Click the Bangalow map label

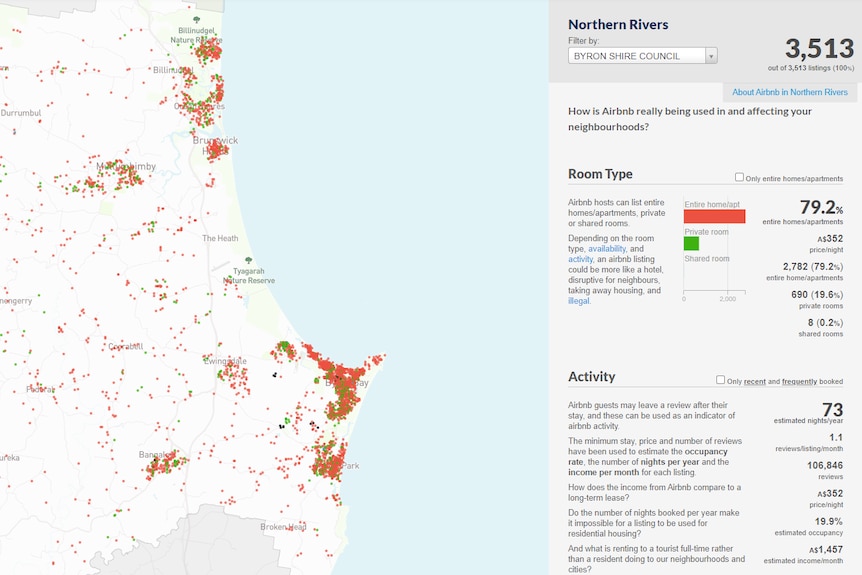click(157, 455)
